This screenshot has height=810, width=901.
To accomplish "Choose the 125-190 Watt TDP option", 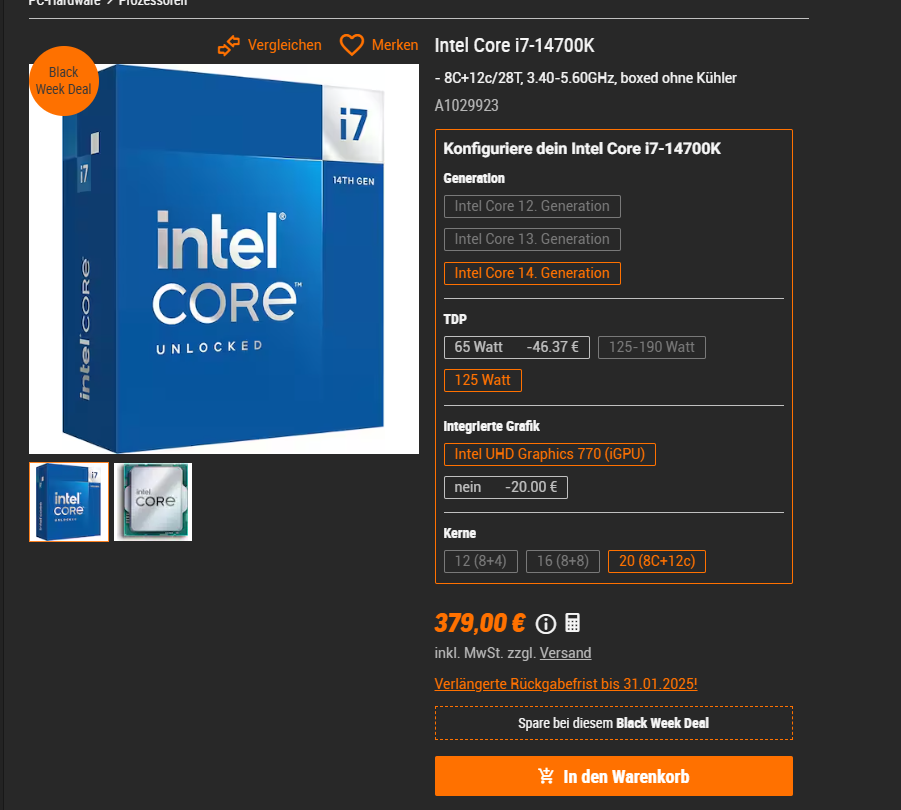I will coord(652,348).
